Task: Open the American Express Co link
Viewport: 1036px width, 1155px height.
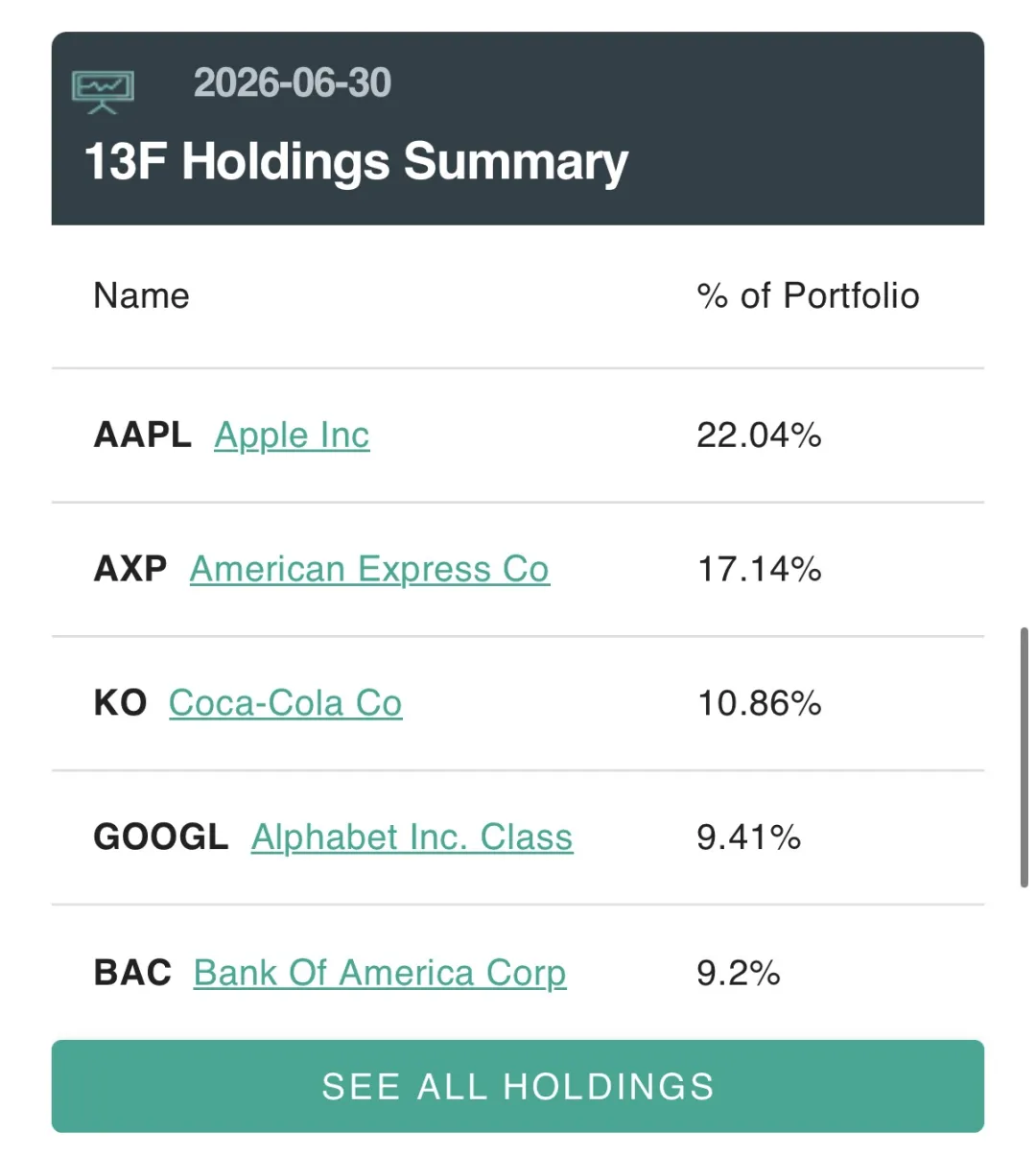Action: [369, 570]
